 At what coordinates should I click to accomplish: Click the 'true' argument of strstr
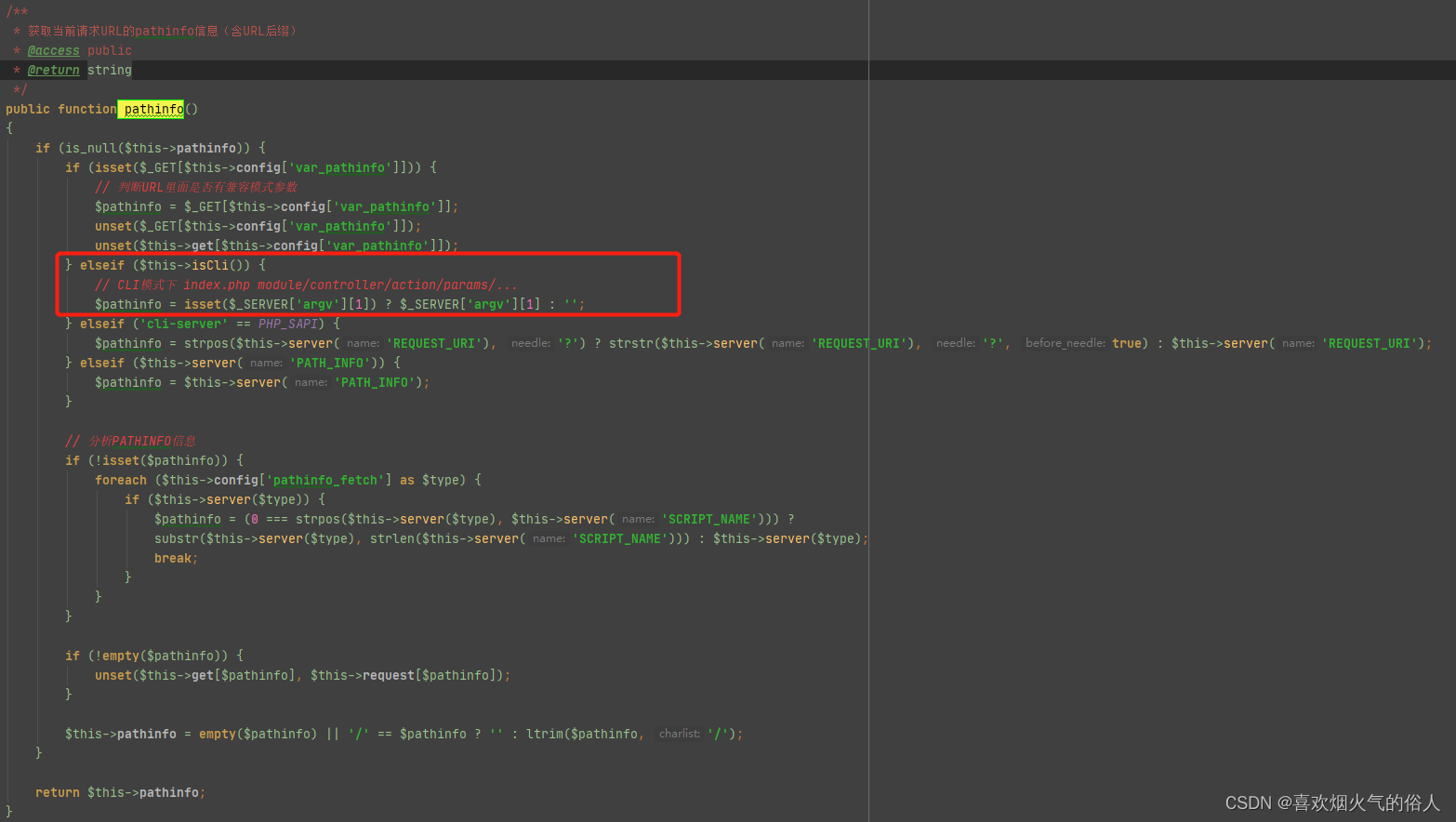click(1127, 343)
